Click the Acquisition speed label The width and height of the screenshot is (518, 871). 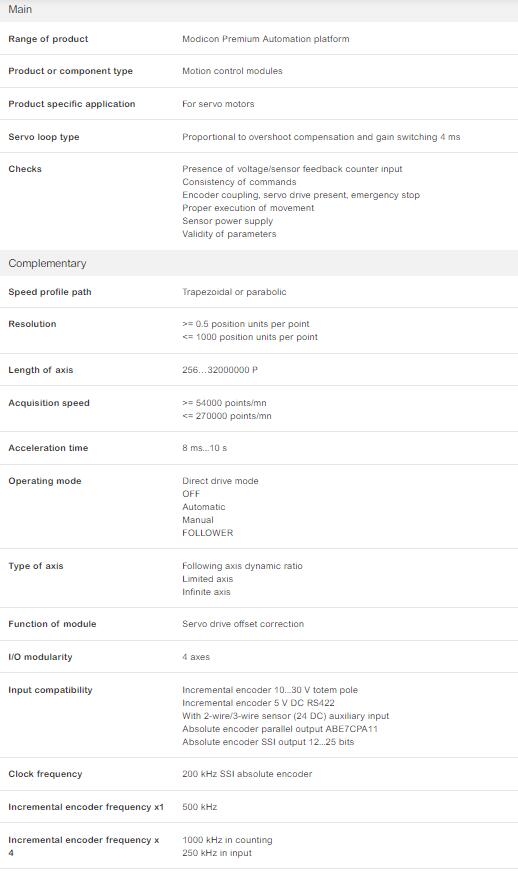click(49, 403)
